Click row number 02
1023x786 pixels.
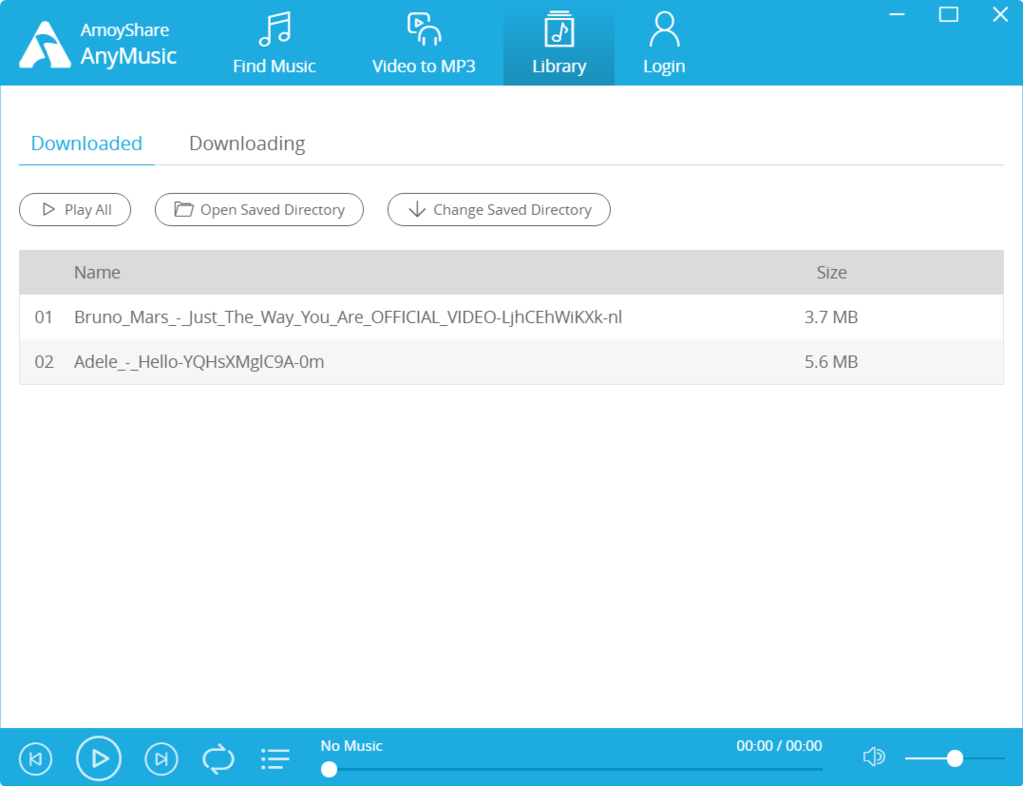[44, 361]
